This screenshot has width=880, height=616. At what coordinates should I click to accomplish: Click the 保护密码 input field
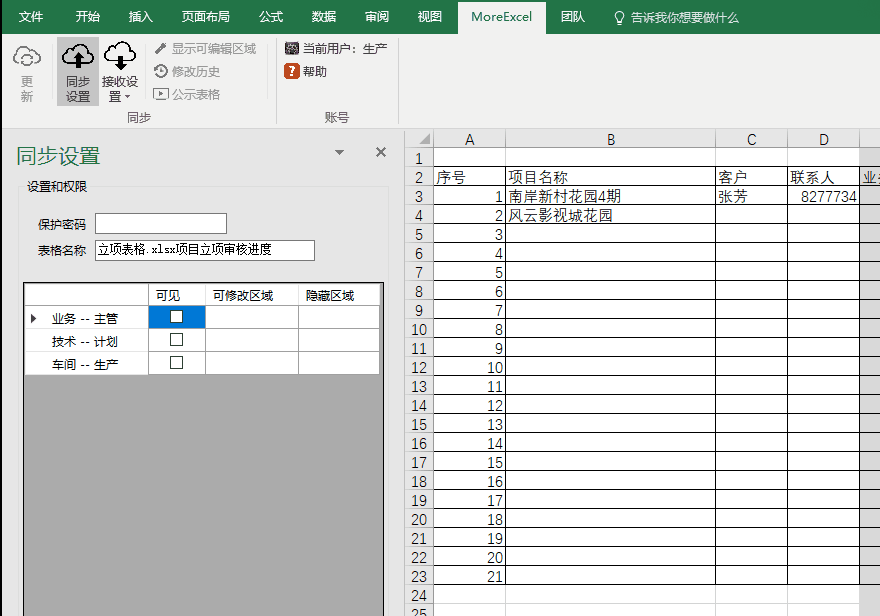pos(161,223)
